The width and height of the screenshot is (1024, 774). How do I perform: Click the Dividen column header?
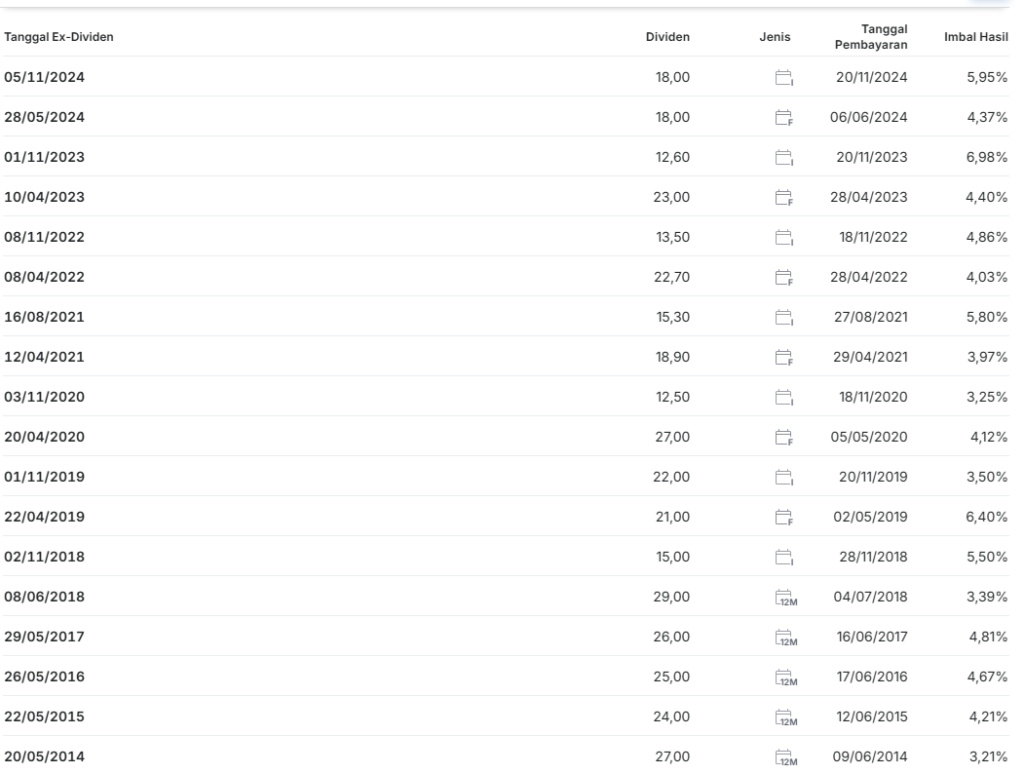[x=667, y=37]
